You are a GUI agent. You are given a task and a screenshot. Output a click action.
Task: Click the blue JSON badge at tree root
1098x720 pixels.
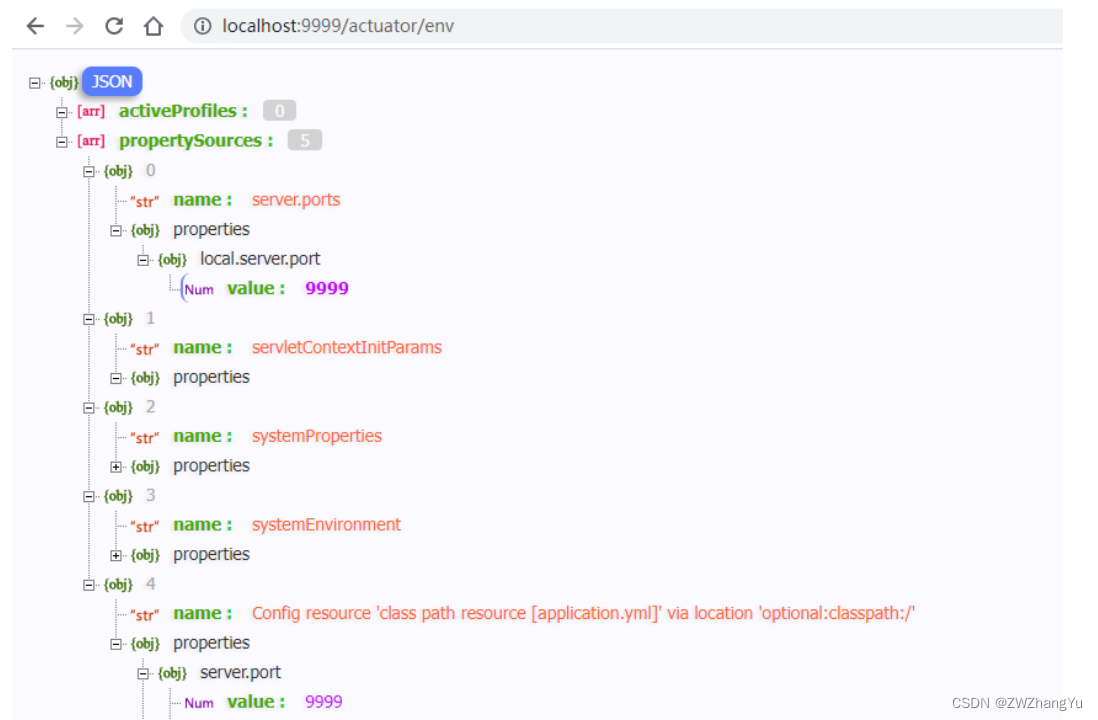pyautogui.click(x=111, y=81)
